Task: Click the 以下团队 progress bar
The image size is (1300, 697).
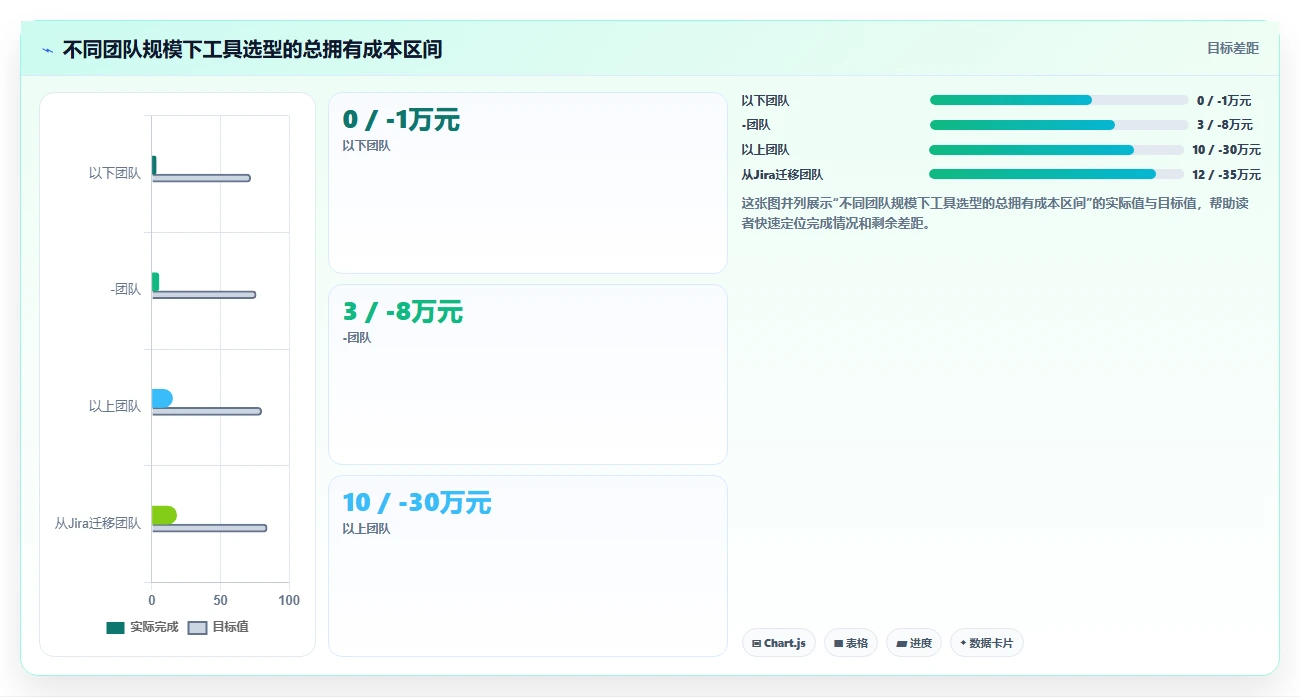Action: point(1059,100)
